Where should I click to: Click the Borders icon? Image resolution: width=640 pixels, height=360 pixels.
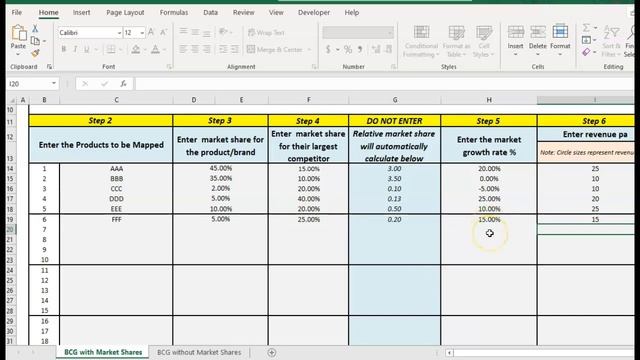pos(111,50)
